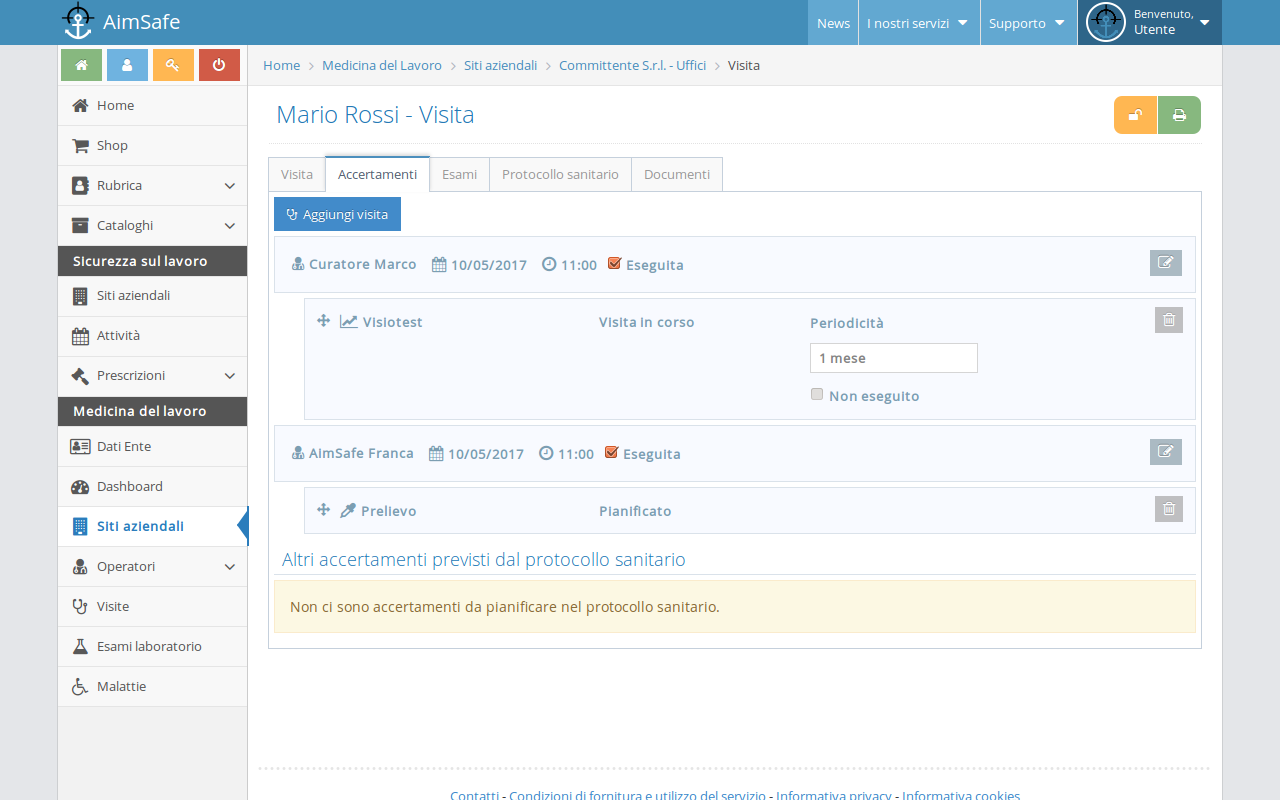Open the Siti aziendali breadcrumb link
This screenshot has width=1280, height=800.
click(500, 65)
